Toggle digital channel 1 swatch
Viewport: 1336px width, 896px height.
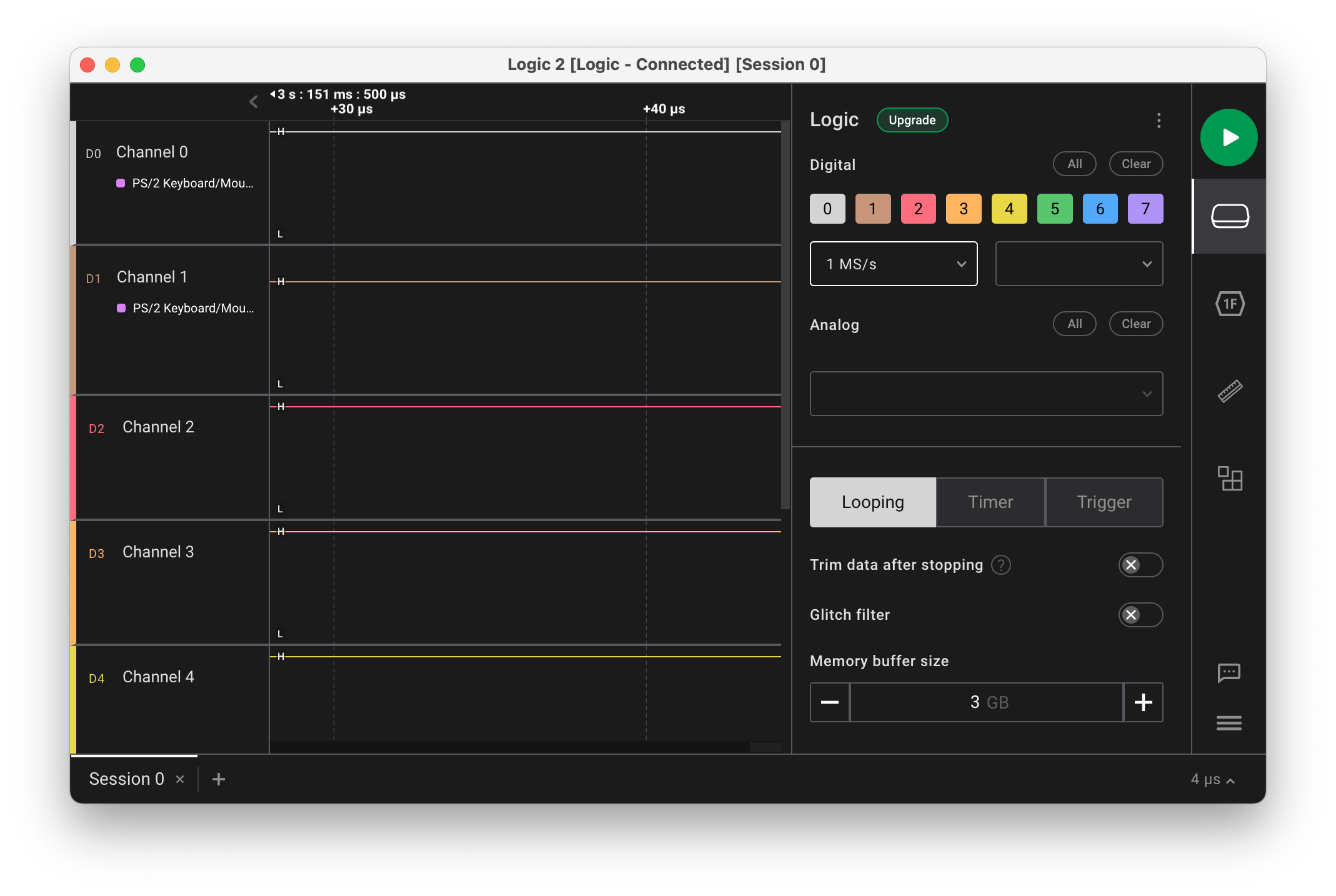[x=873, y=209]
